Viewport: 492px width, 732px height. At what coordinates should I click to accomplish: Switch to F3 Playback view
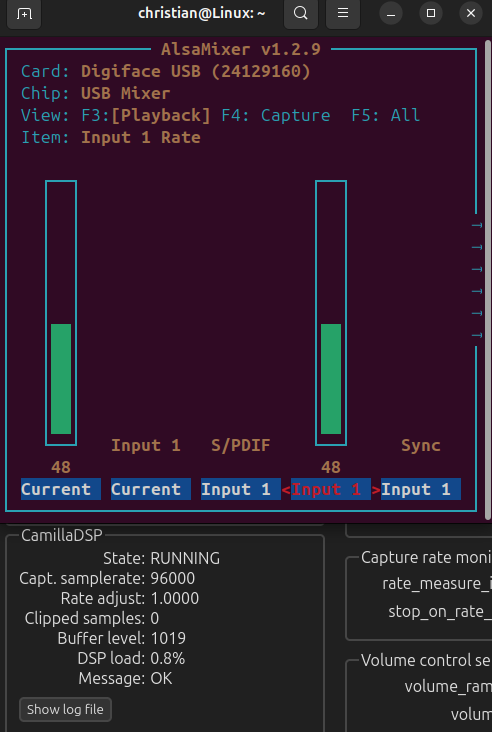(146, 115)
